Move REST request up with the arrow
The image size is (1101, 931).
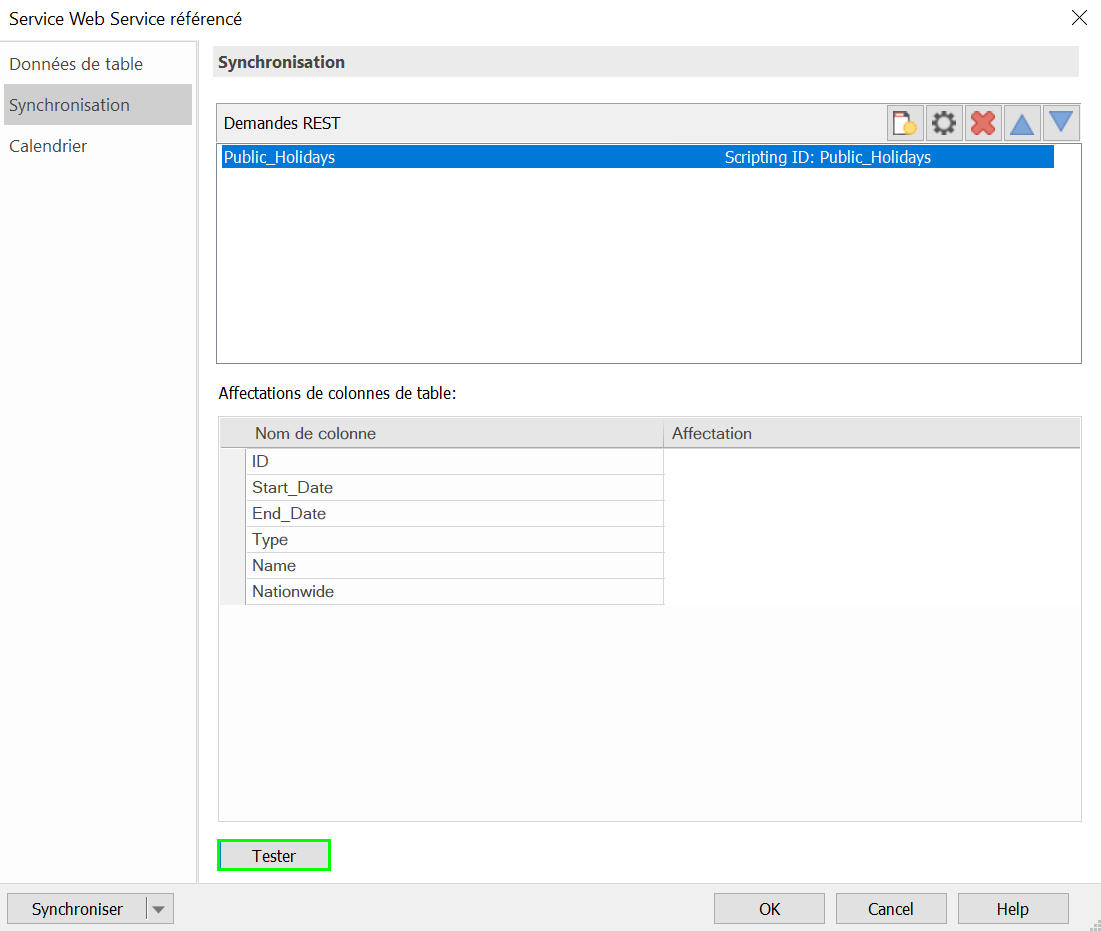pyautogui.click(x=1022, y=124)
